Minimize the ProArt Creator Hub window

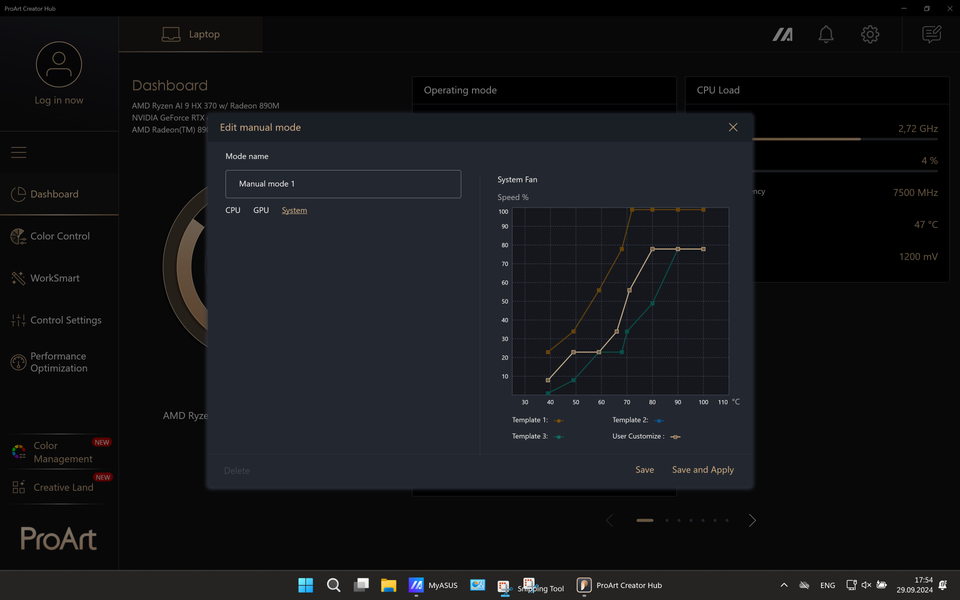pos(904,9)
